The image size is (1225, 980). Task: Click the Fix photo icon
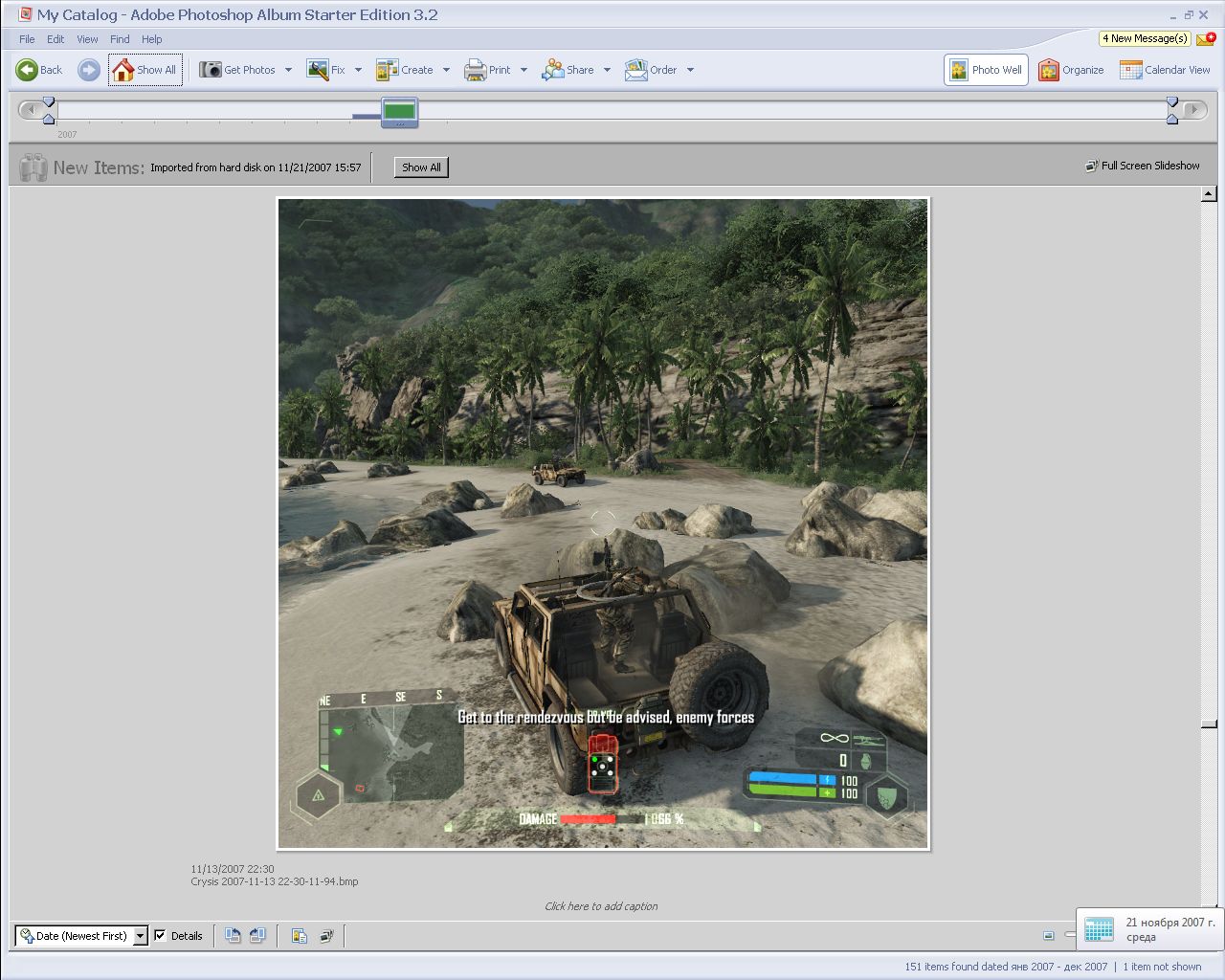[x=318, y=70]
